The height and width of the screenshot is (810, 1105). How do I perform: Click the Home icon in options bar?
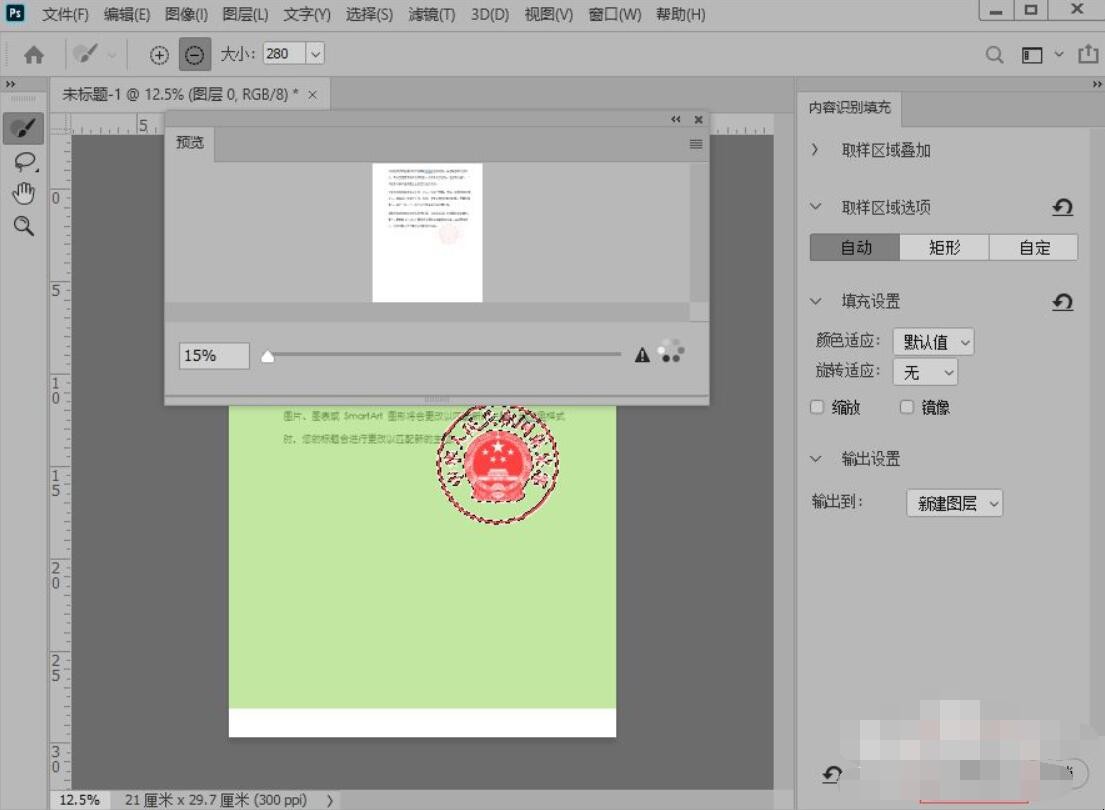(34, 54)
